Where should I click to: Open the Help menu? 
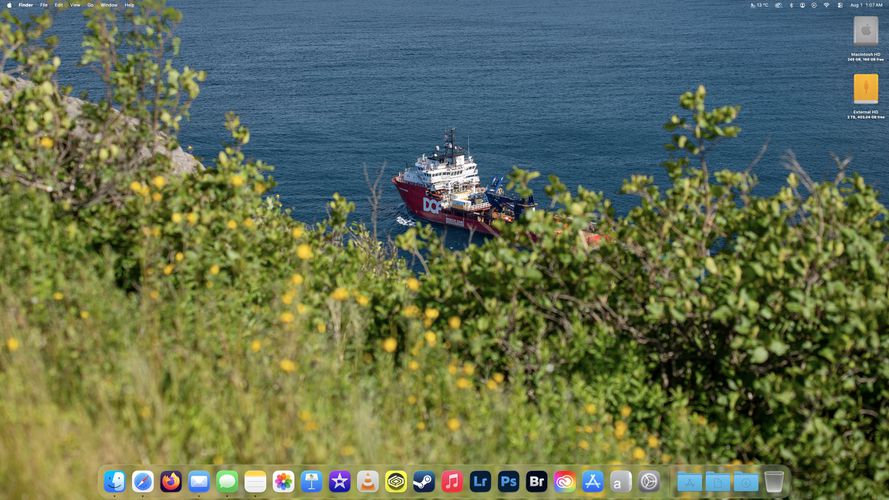click(129, 5)
